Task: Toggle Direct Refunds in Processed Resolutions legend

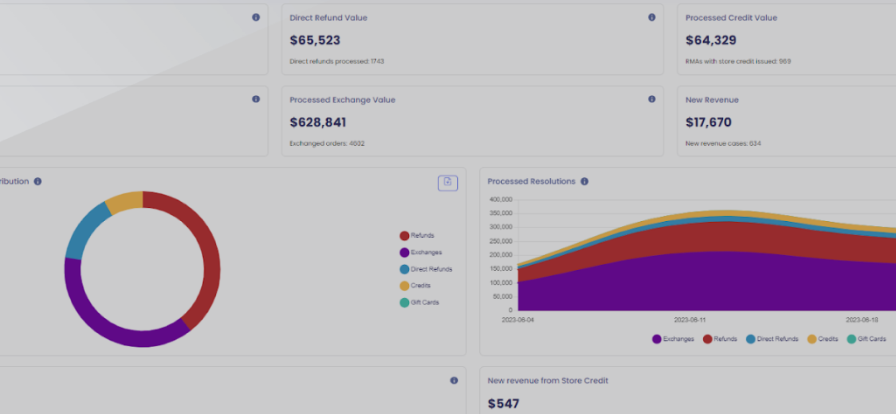Action: click(x=770, y=339)
